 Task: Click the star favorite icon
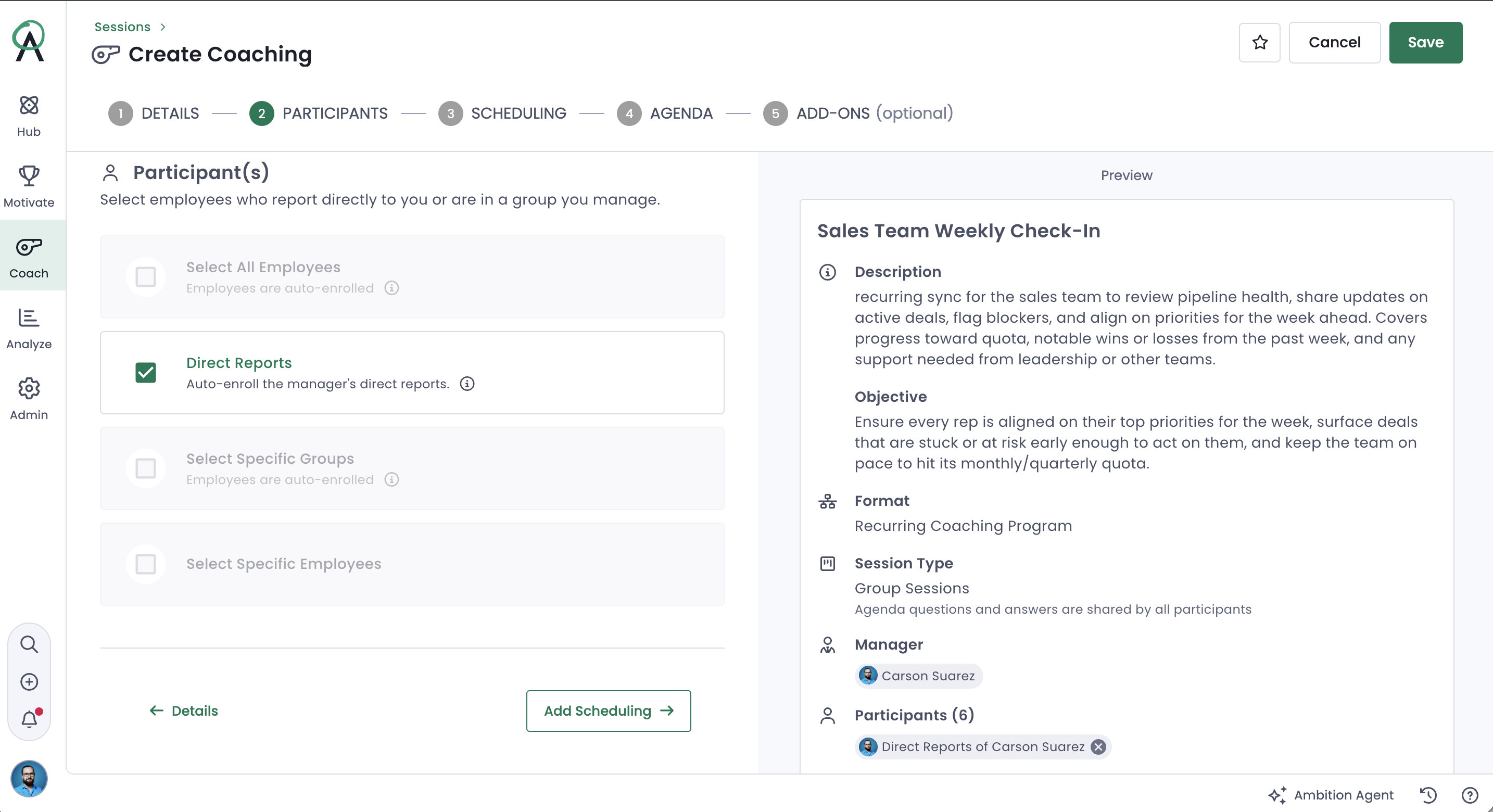(1259, 42)
